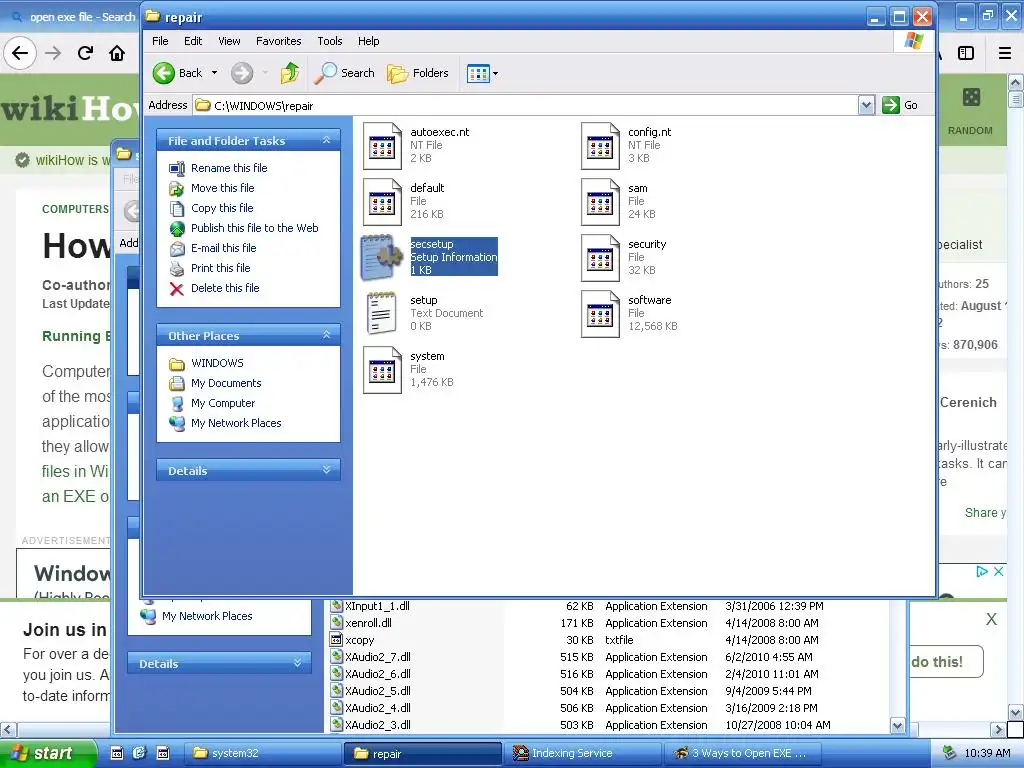The width and height of the screenshot is (1024, 768).
Task: Select the system file icon
Action: click(x=382, y=370)
